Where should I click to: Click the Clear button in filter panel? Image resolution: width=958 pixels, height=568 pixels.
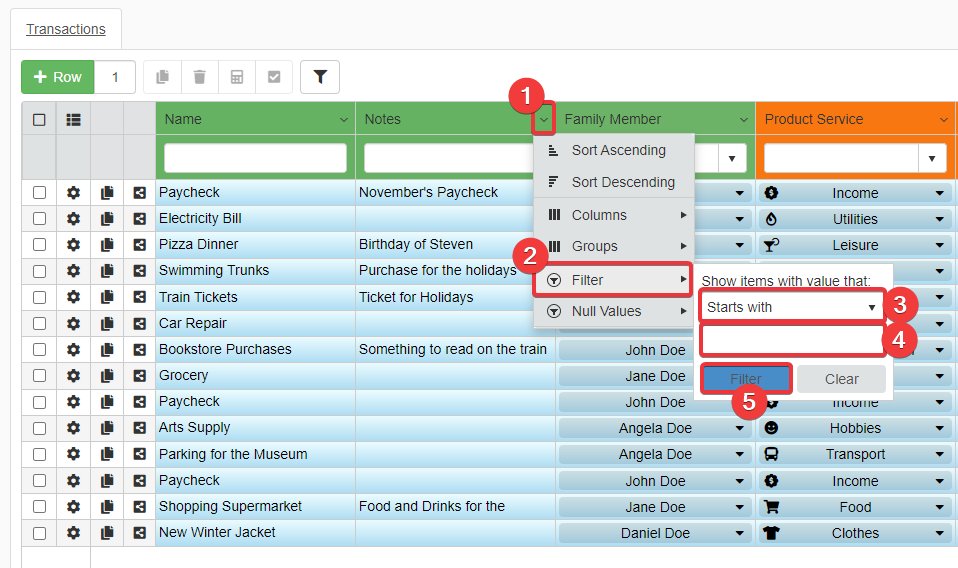(x=841, y=379)
